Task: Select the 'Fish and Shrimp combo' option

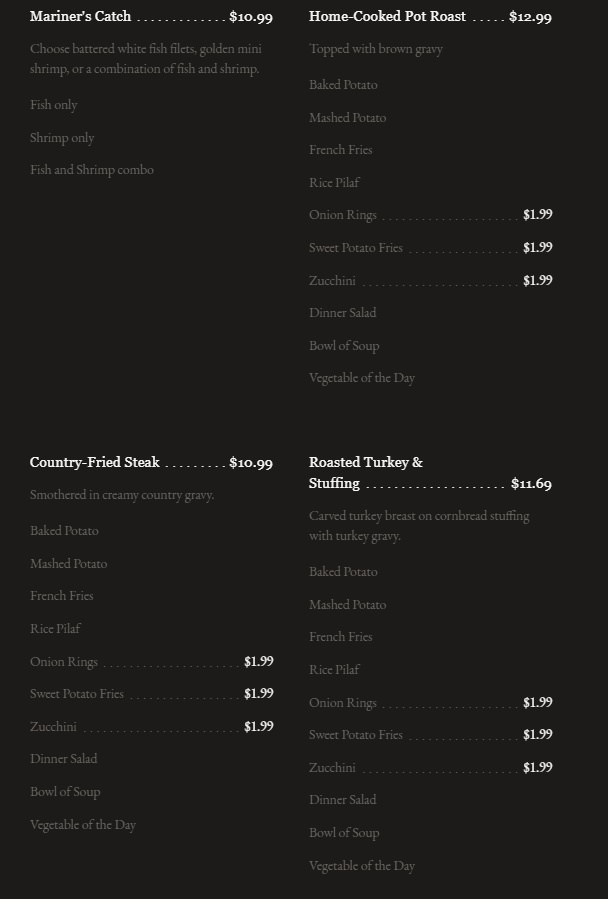Action: [92, 170]
